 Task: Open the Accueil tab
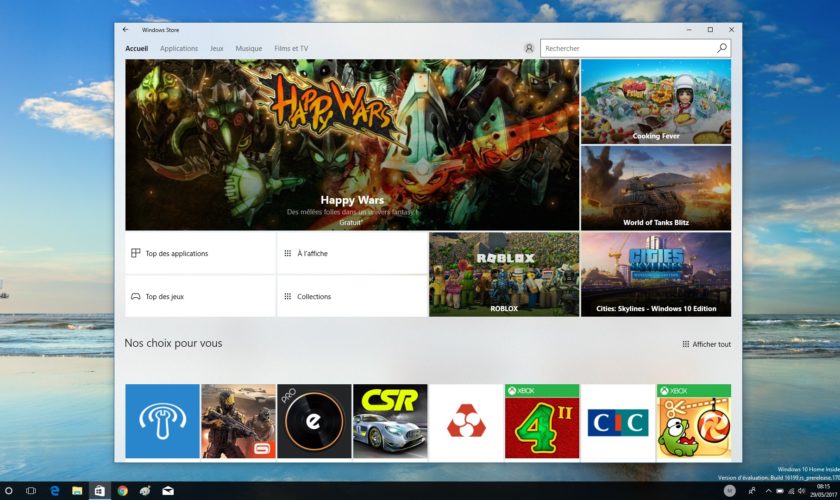137,48
